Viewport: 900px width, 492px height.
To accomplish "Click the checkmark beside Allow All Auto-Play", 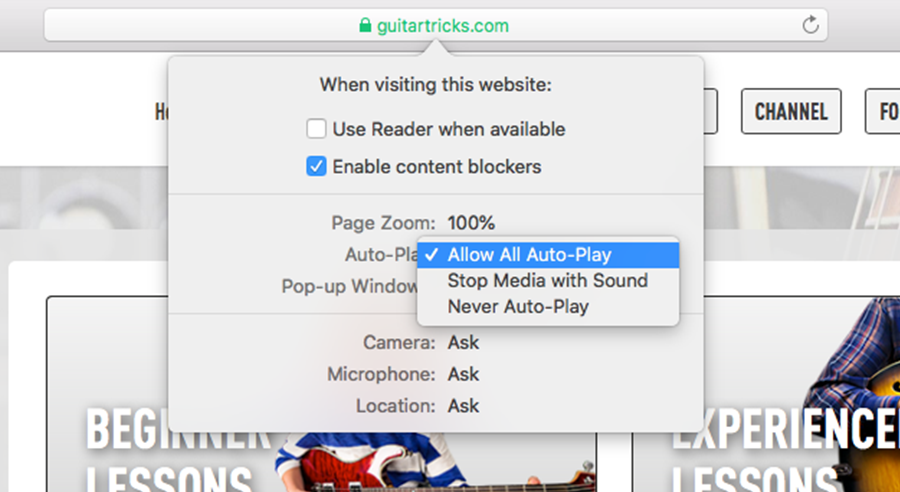I will (433, 255).
